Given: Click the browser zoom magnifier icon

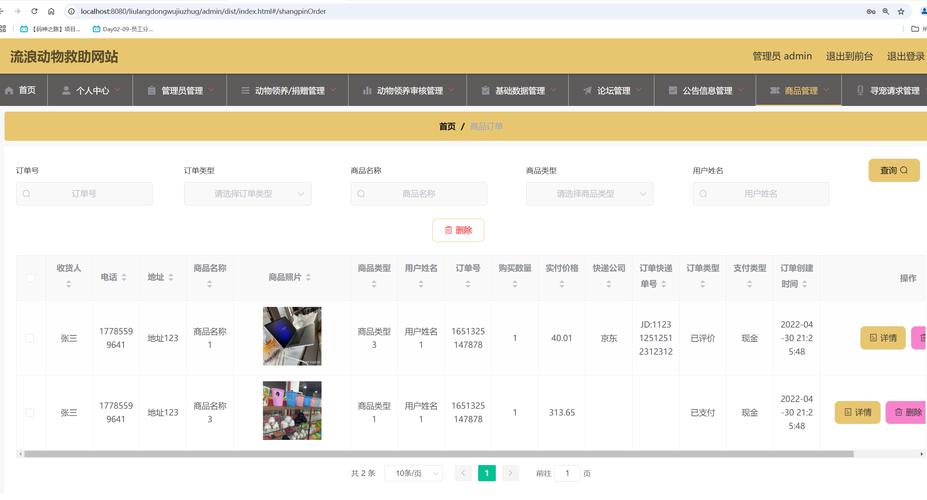Looking at the screenshot, I should coord(886,11).
